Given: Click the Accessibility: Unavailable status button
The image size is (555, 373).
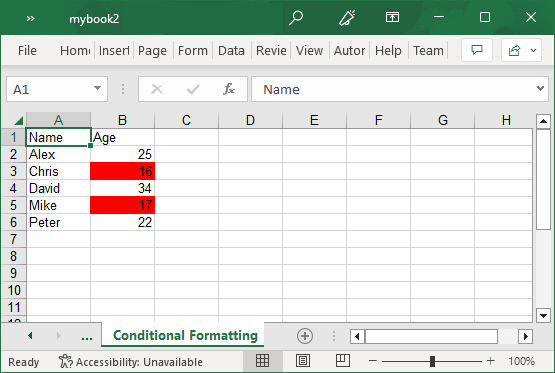Looking at the screenshot, I should click(131, 362).
